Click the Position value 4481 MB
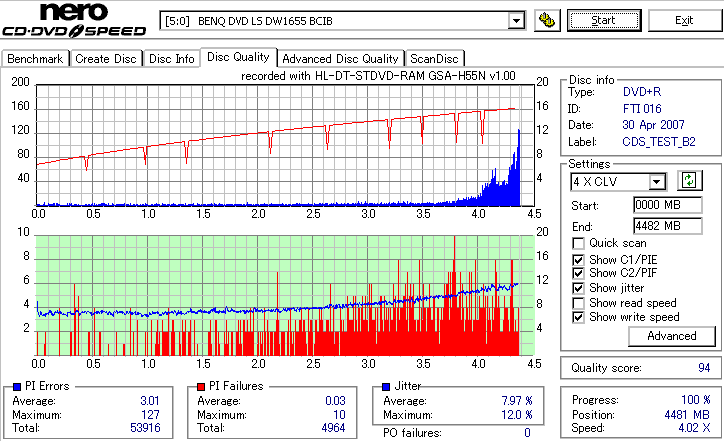Viewport: 724px width, 441px height. coord(688,415)
